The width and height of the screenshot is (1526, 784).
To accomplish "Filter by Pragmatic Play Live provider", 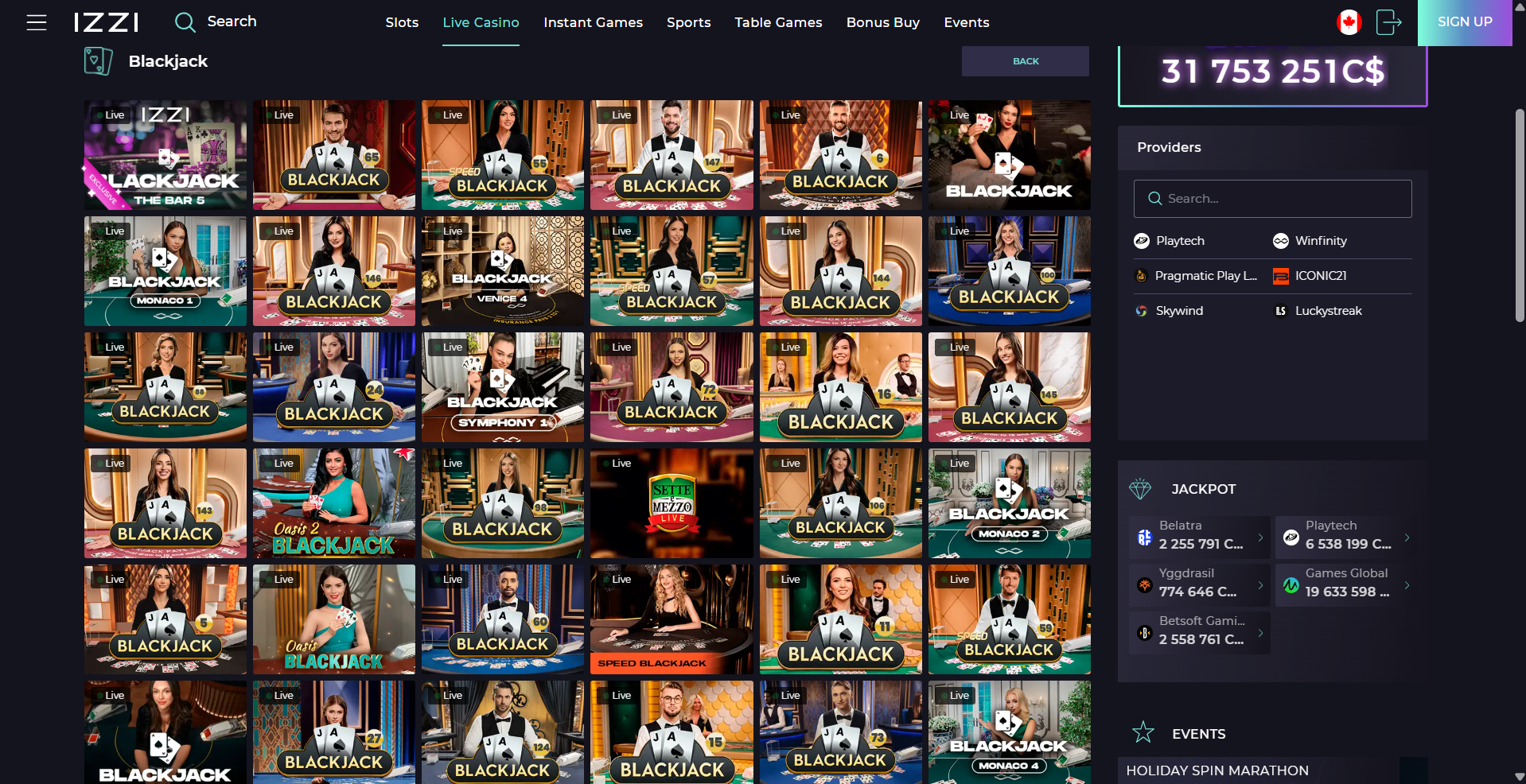I will 1205,276.
